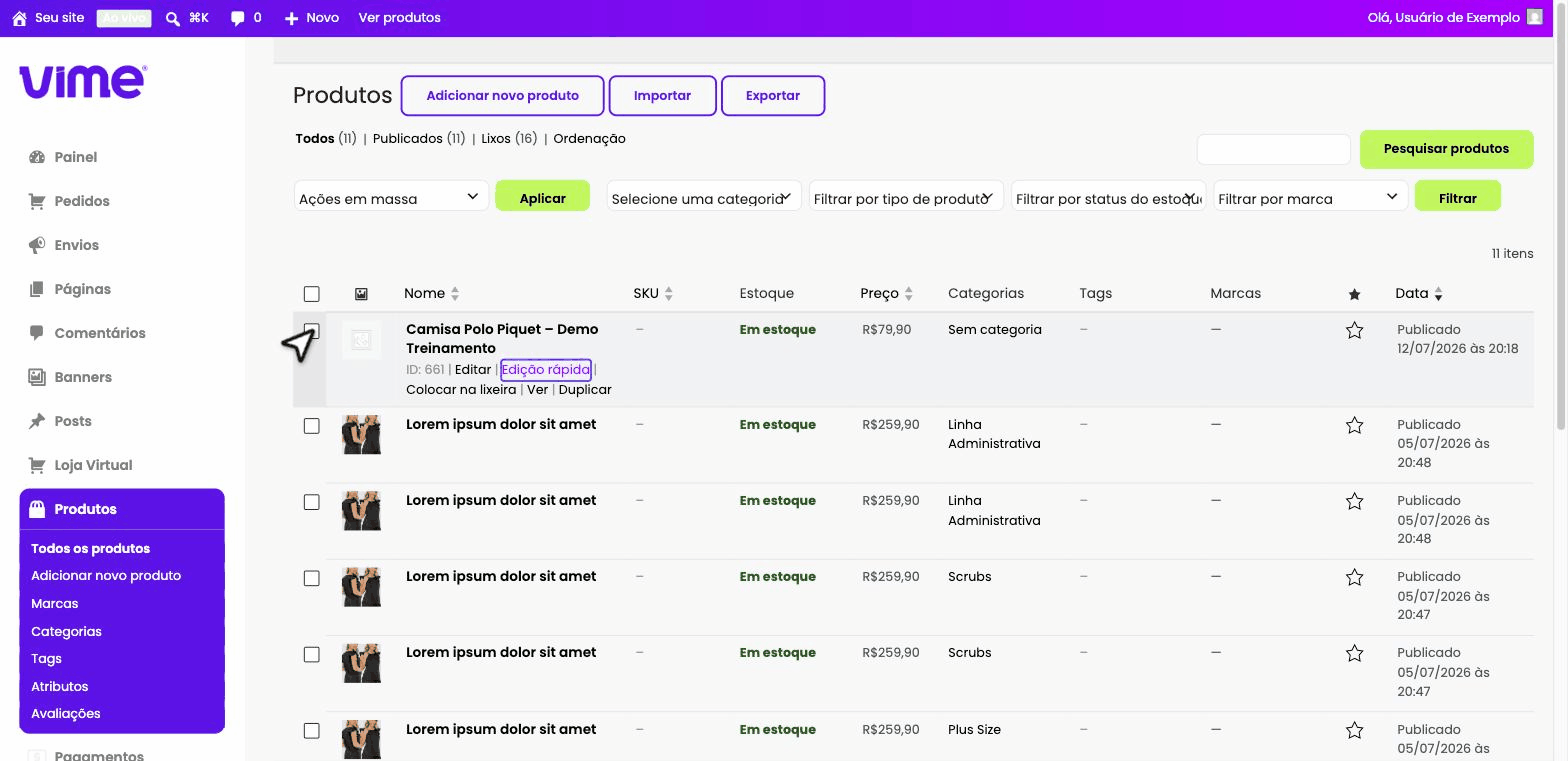
Task: Click the Duplicar link
Action: [x=585, y=390]
